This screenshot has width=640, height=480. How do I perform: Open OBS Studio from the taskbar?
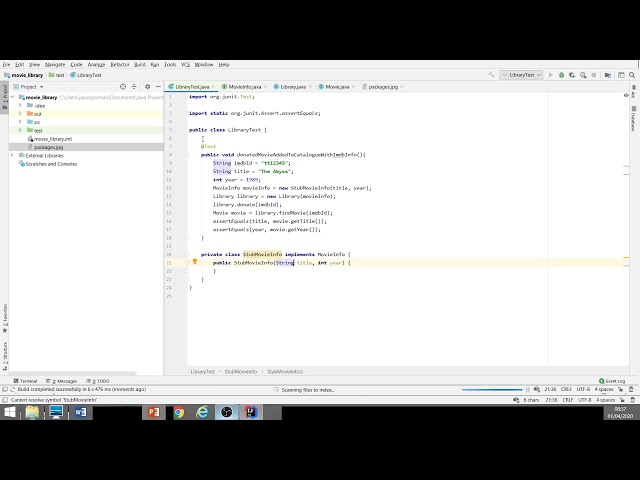227,412
